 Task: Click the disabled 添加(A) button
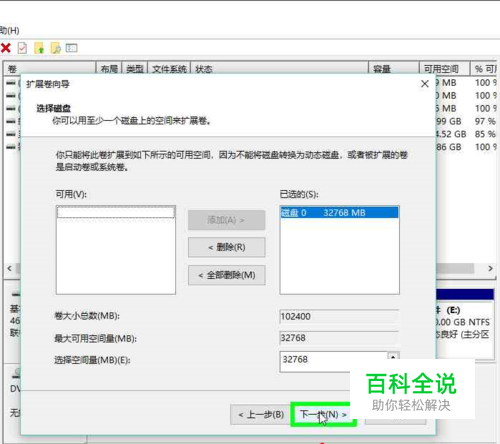click(227, 220)
